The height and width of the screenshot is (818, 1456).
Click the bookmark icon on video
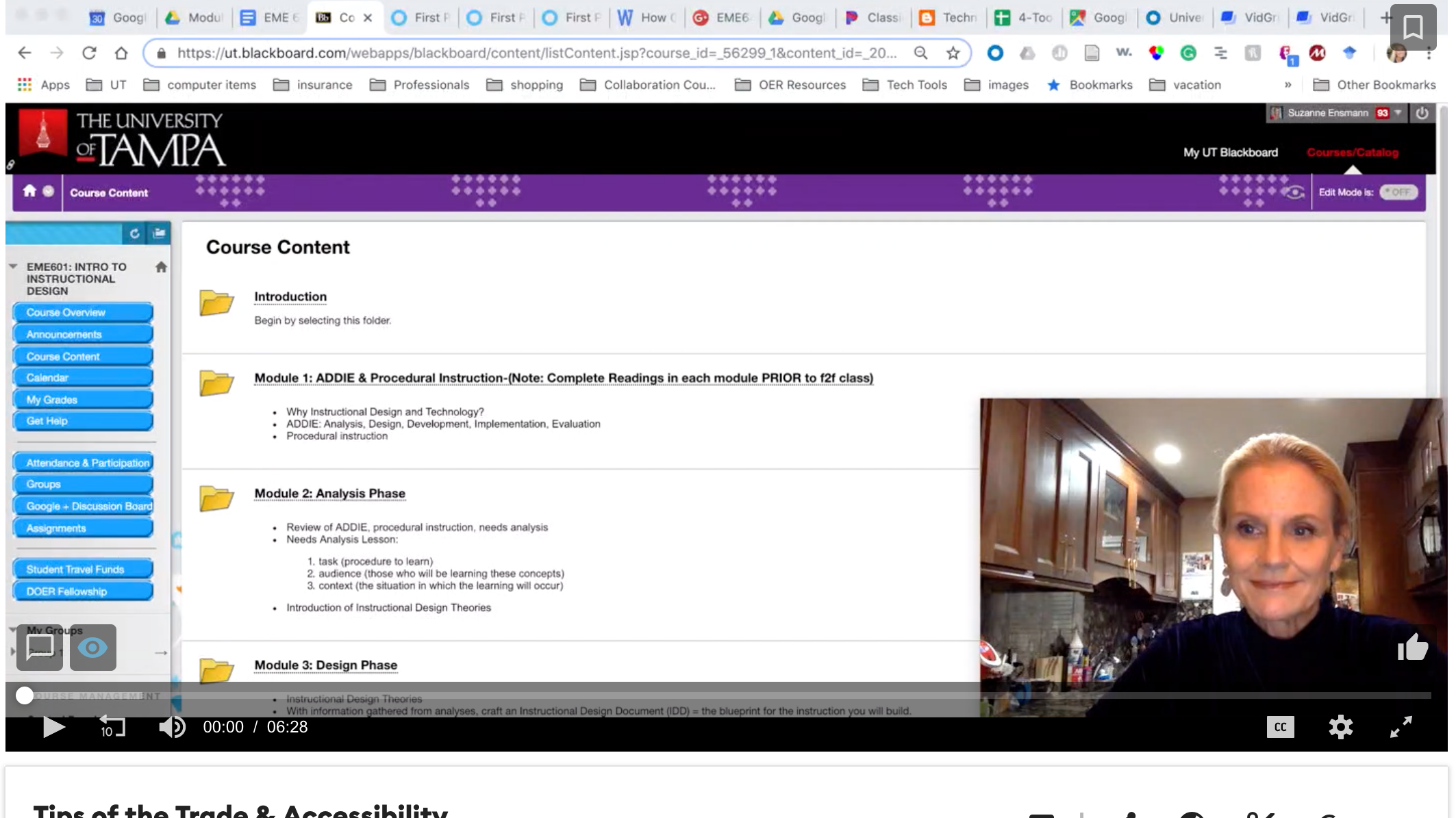pos(1413,27)
